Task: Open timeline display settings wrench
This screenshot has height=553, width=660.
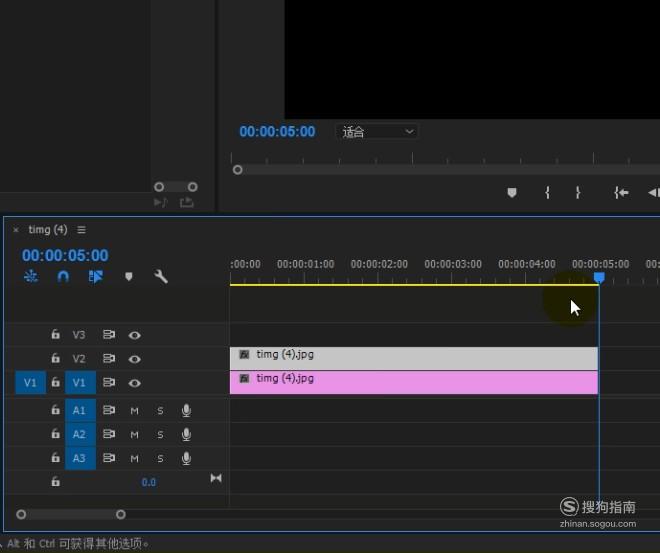Action: [x=161, y=276]
